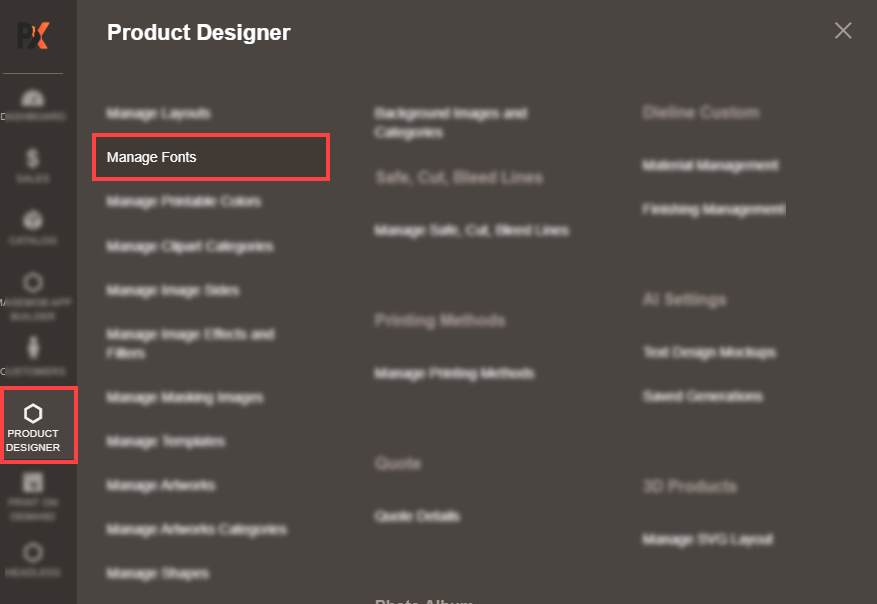
Task: Select Manage Layouts menu item
Action: click(159, 114)
